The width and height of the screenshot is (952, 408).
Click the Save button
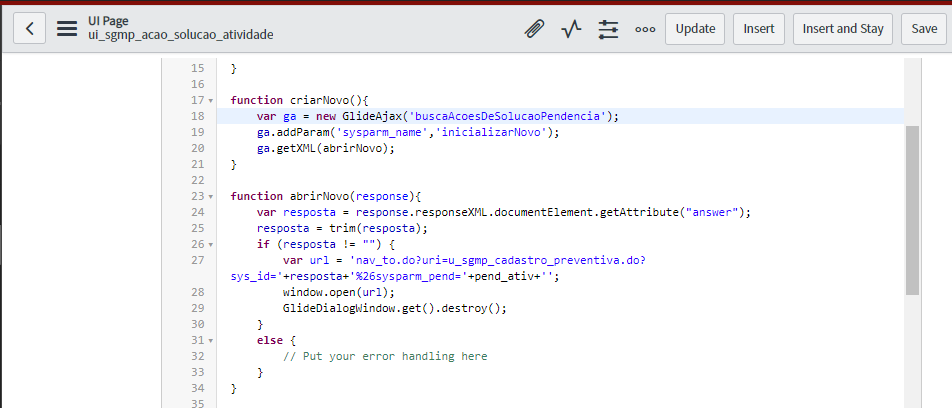pos(924,29)
